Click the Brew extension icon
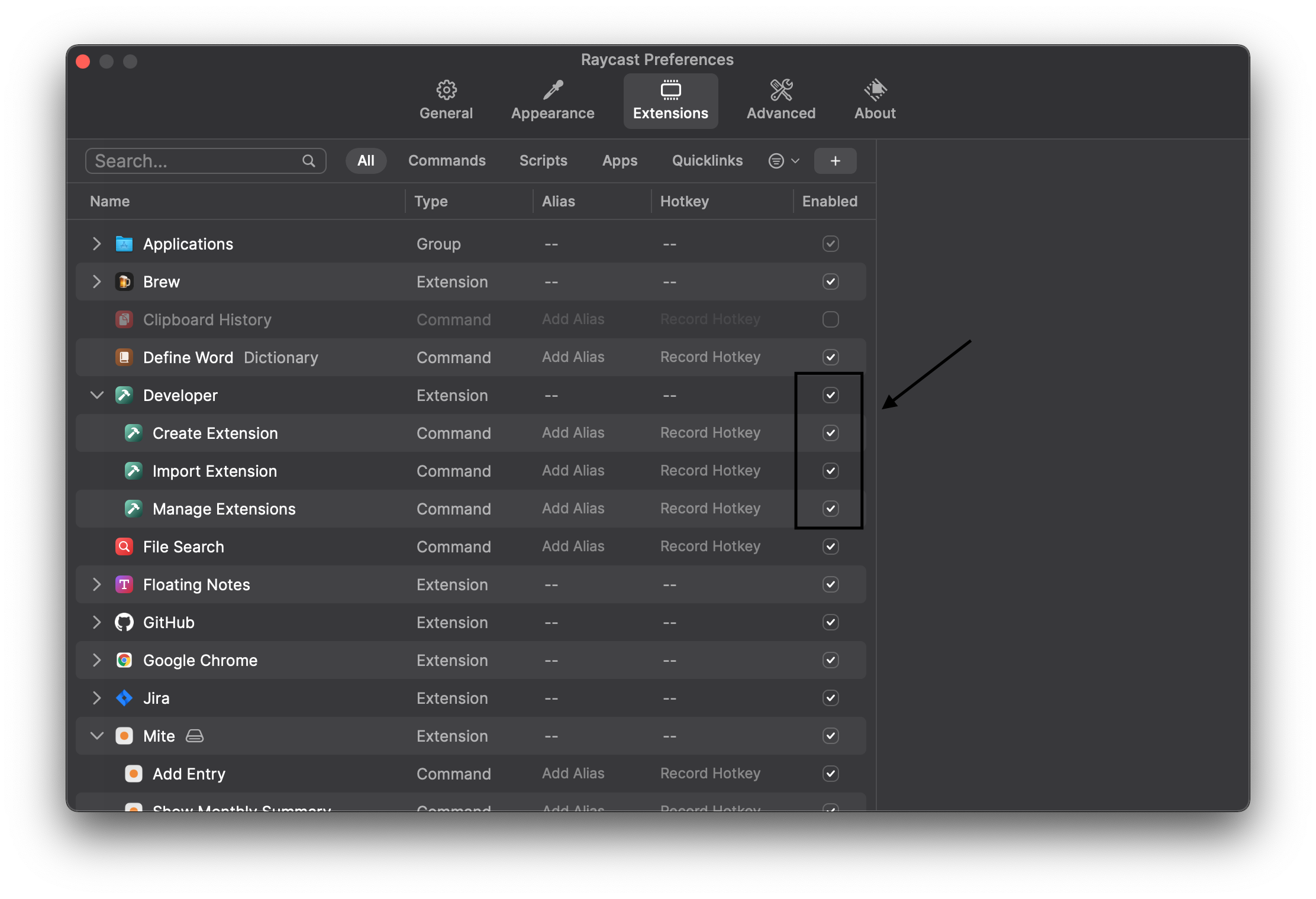Image resolution: width=1316 pixels, height=899 pixels. coord(124,282)
